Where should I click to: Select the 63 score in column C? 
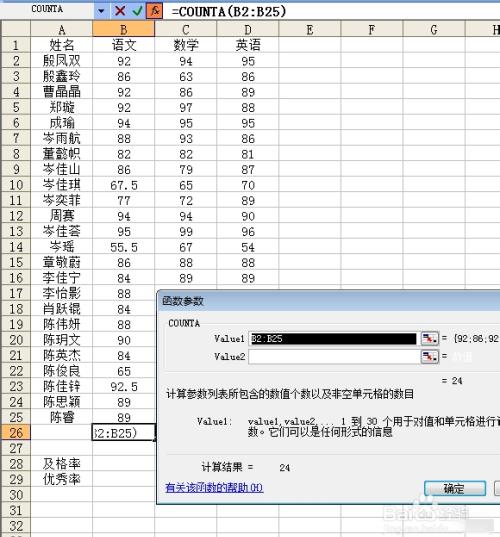tap(186, 77)
